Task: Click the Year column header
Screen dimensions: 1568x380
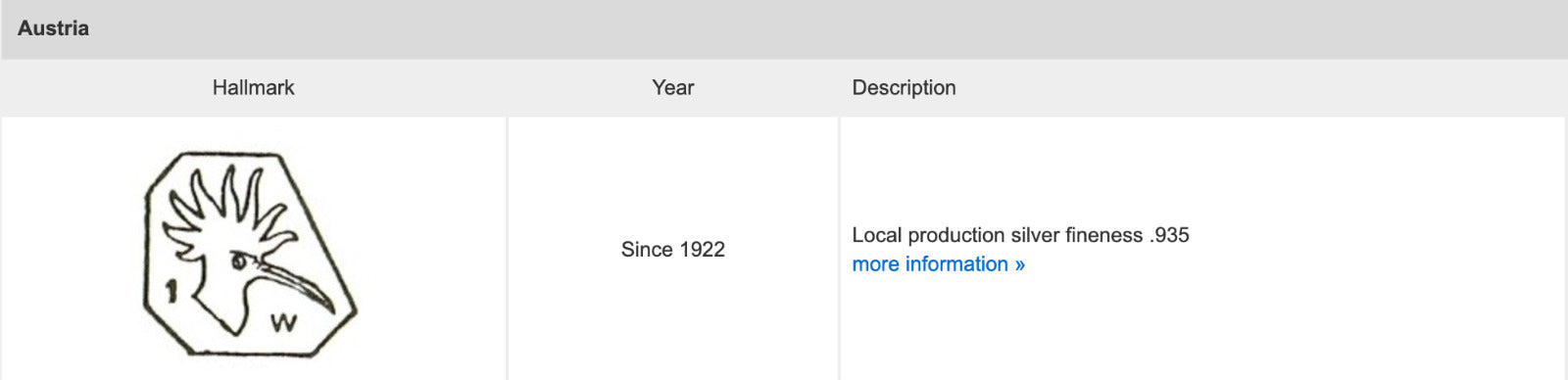Action: tap(672, 88)
